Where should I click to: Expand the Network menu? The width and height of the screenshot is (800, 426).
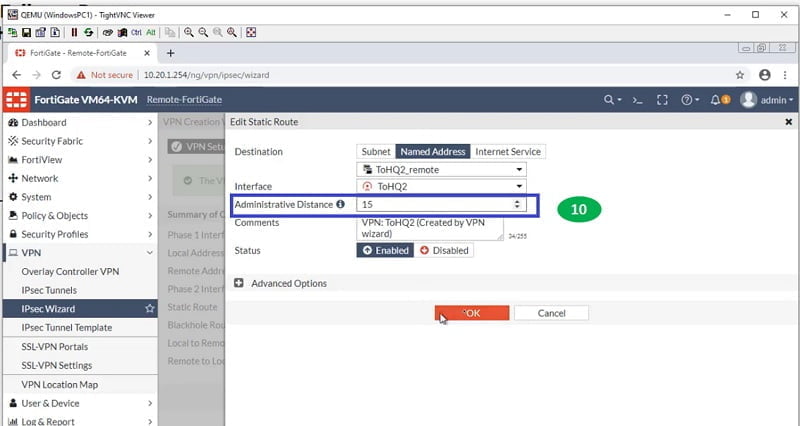(79, 179)
